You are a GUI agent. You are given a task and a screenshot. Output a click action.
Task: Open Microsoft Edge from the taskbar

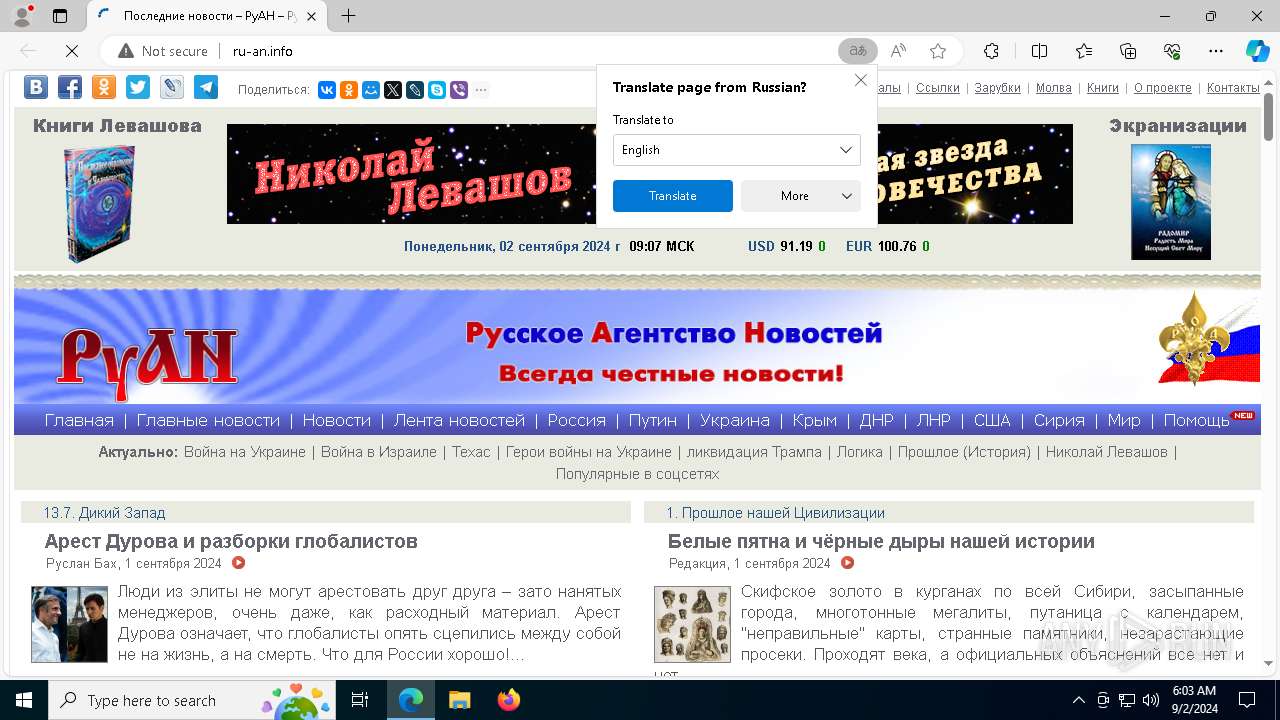pyautogui.click(x=411, y=700)
